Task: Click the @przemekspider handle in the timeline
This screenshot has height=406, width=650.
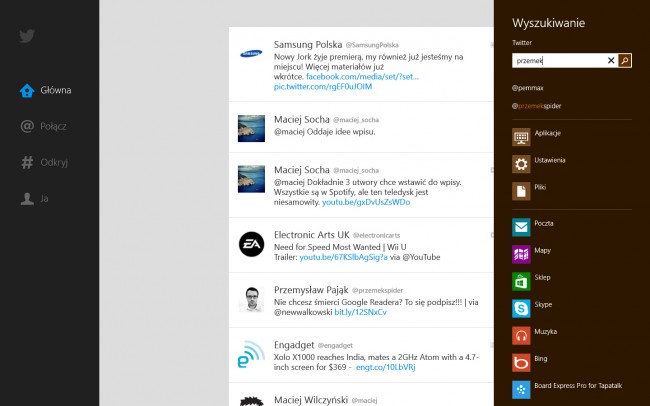Action: tap(377, 291)
